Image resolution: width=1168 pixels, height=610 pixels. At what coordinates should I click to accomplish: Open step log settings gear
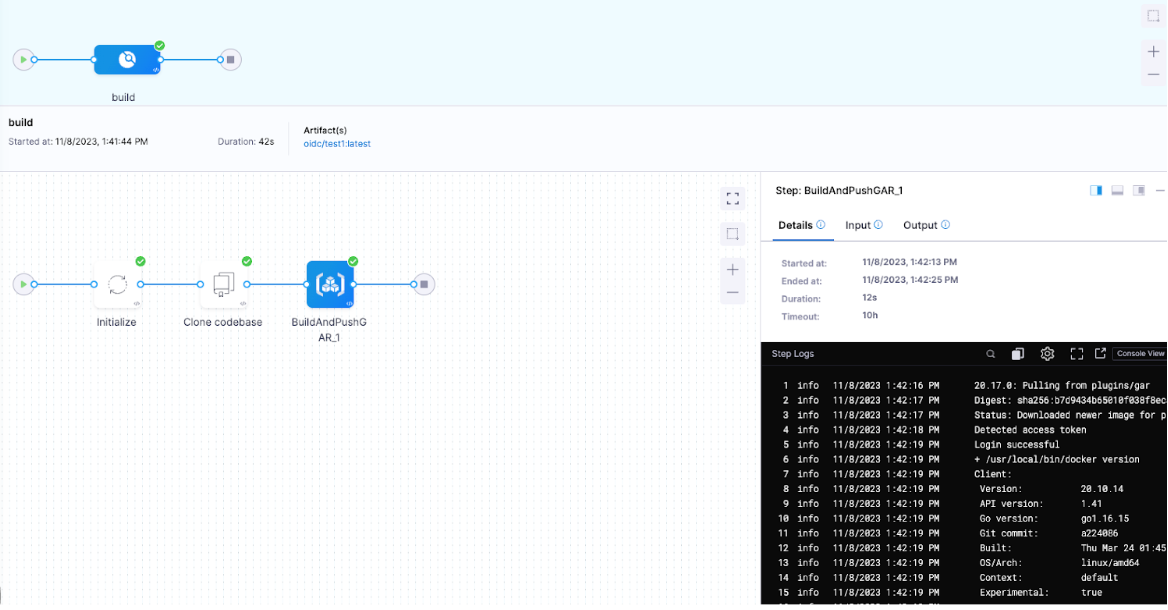coord(1047,354)
